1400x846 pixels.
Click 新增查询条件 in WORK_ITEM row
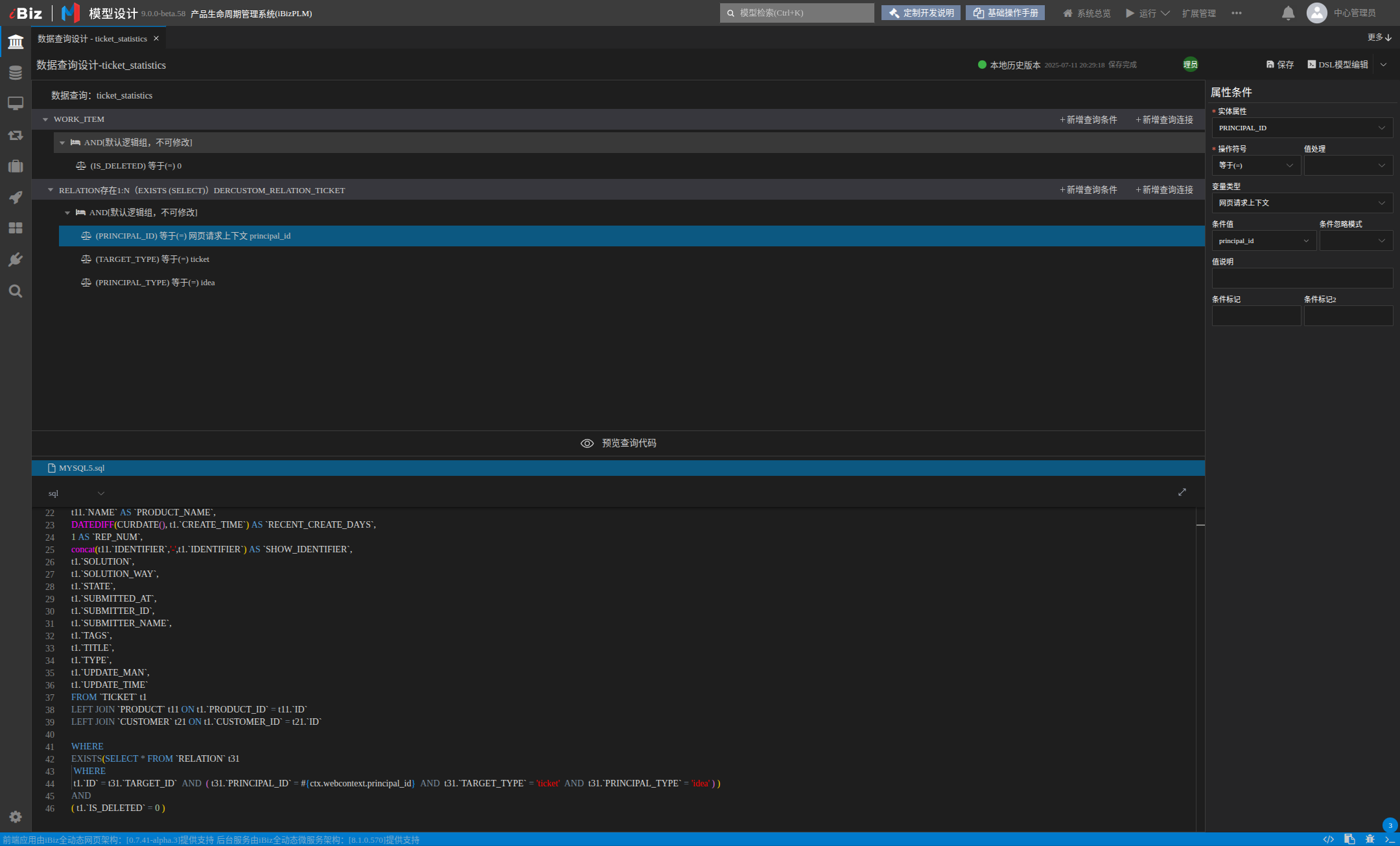[1089, 120]
